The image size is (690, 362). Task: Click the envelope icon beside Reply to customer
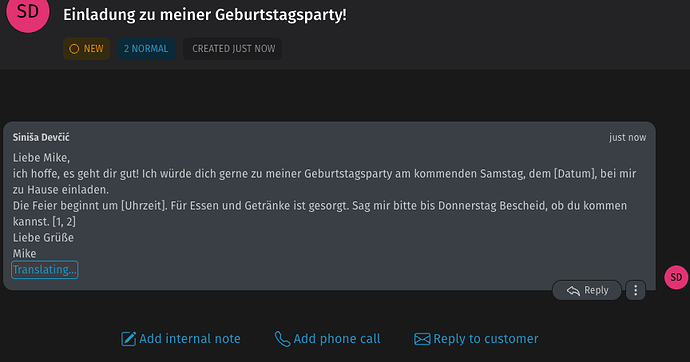[x=422, y=339]
